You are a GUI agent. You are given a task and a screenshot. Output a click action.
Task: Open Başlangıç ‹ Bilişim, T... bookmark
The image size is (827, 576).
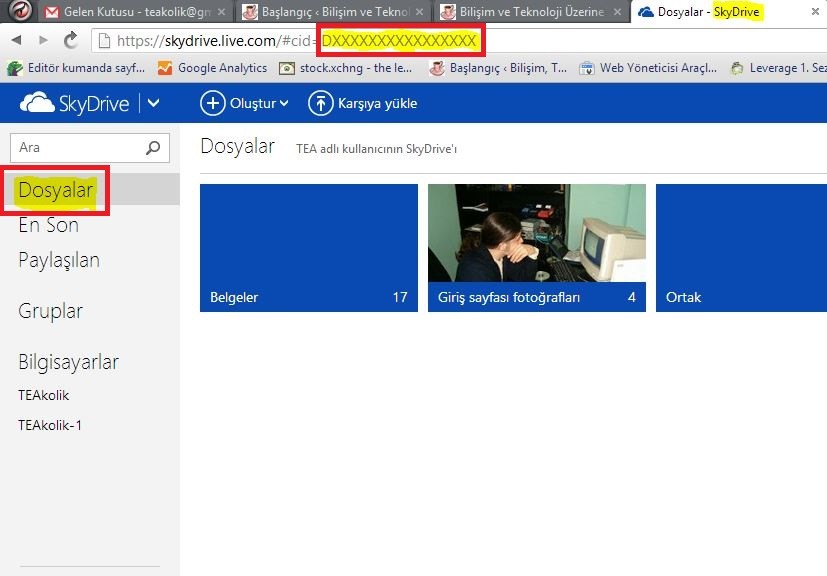pyautogui.click(x=498, y=68)
